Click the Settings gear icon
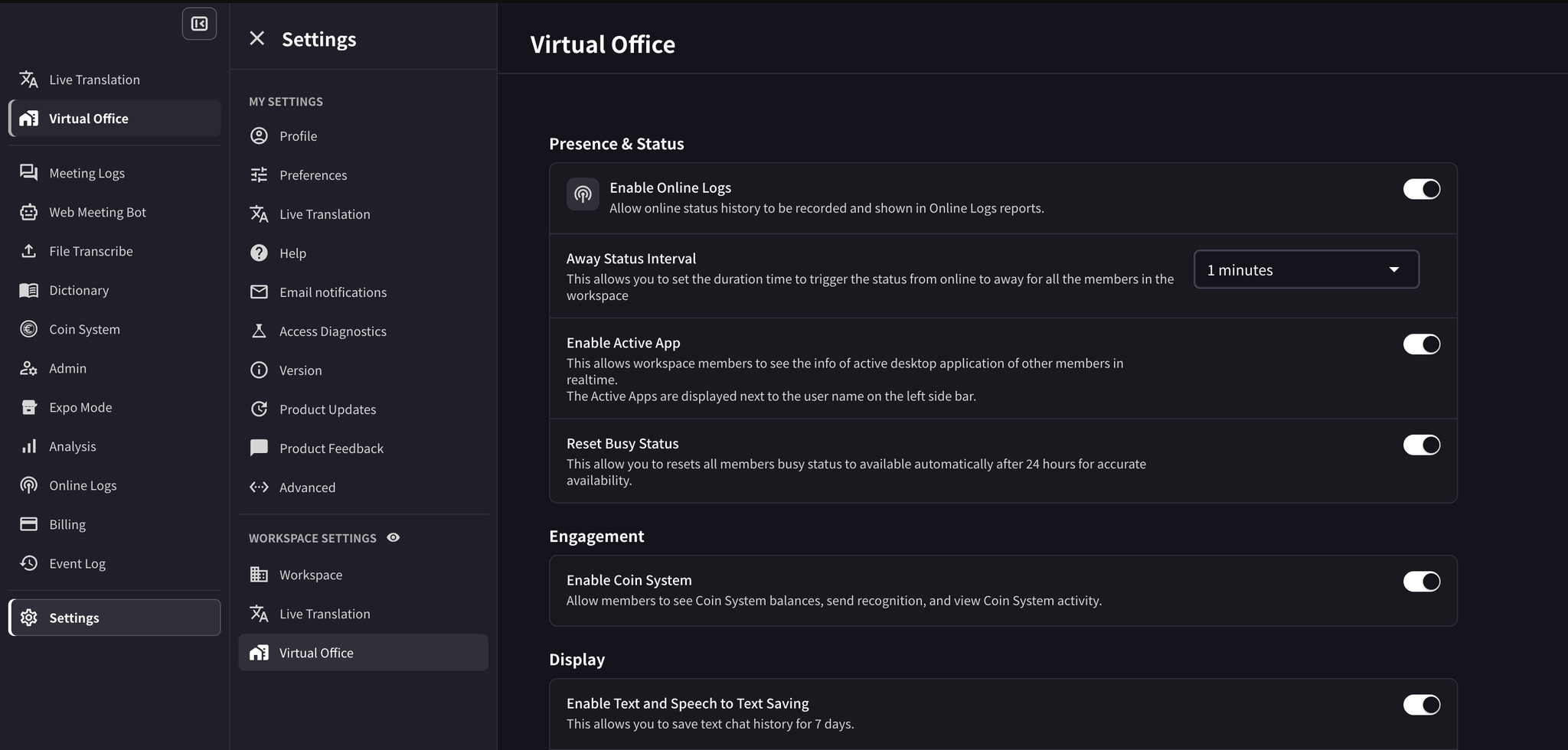 28,618
